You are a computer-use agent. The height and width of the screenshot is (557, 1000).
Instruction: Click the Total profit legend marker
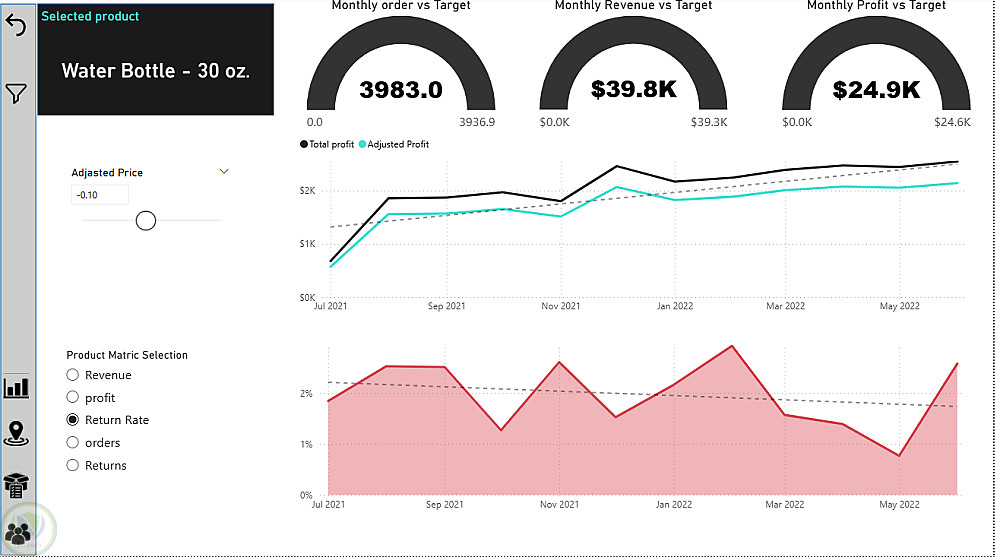304,144
